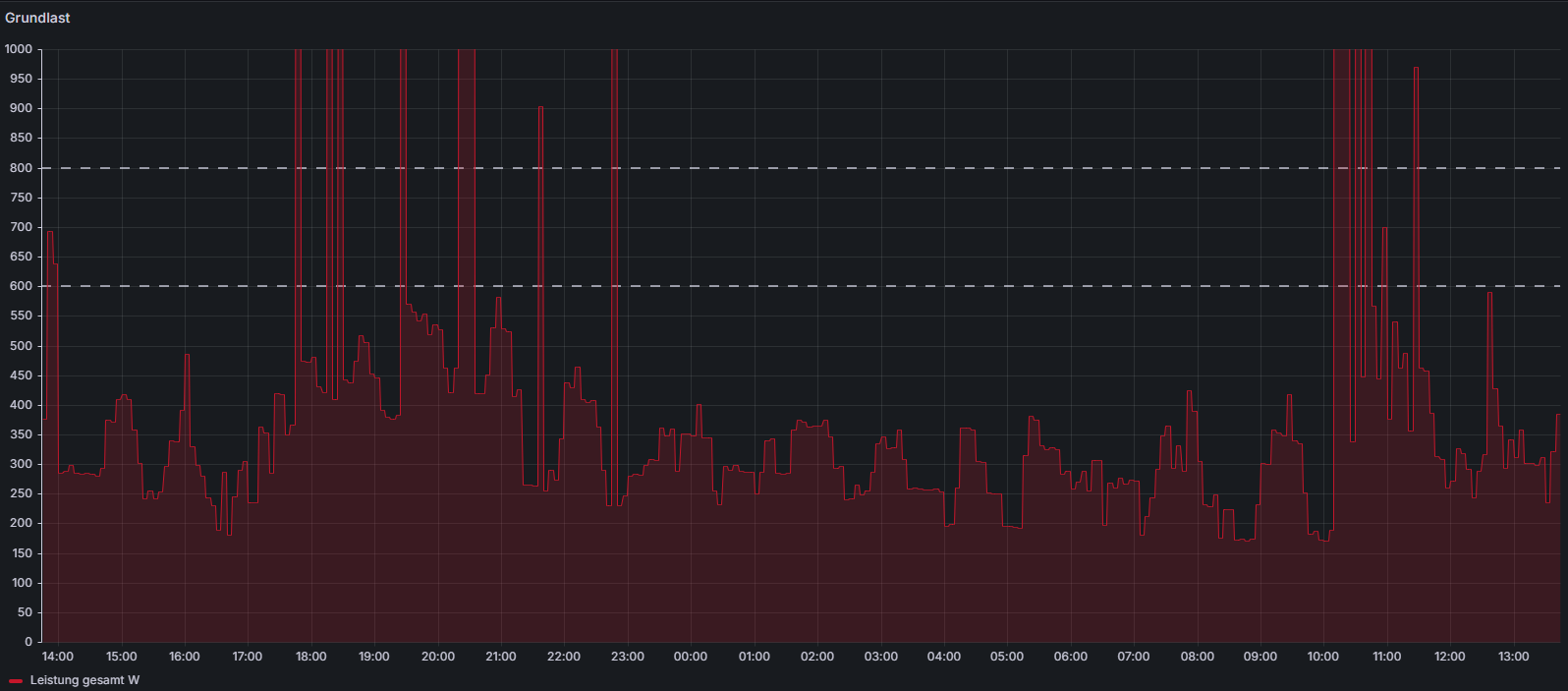
Task: Open the Grundlast panel title menu
Action: [x=37, y=18]
